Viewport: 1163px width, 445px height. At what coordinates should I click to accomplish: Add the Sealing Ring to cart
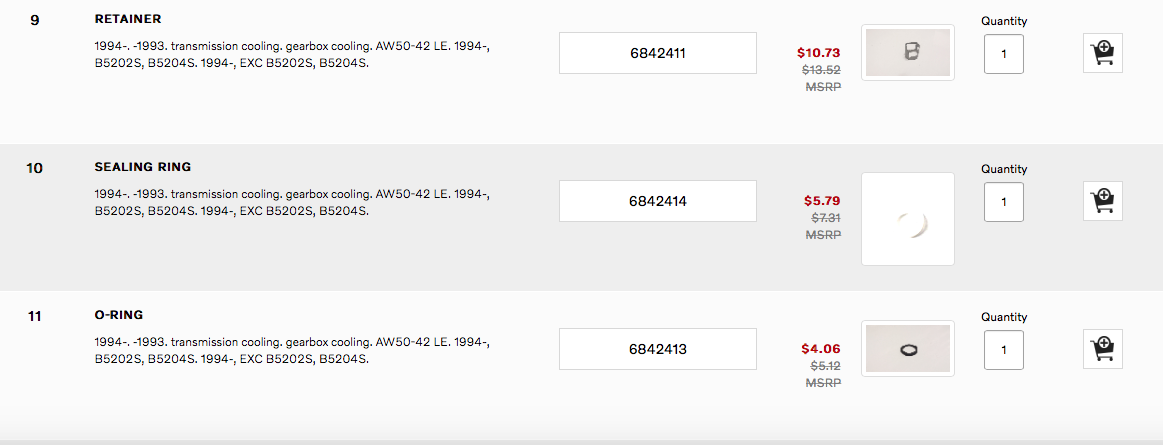[1103, 201]
